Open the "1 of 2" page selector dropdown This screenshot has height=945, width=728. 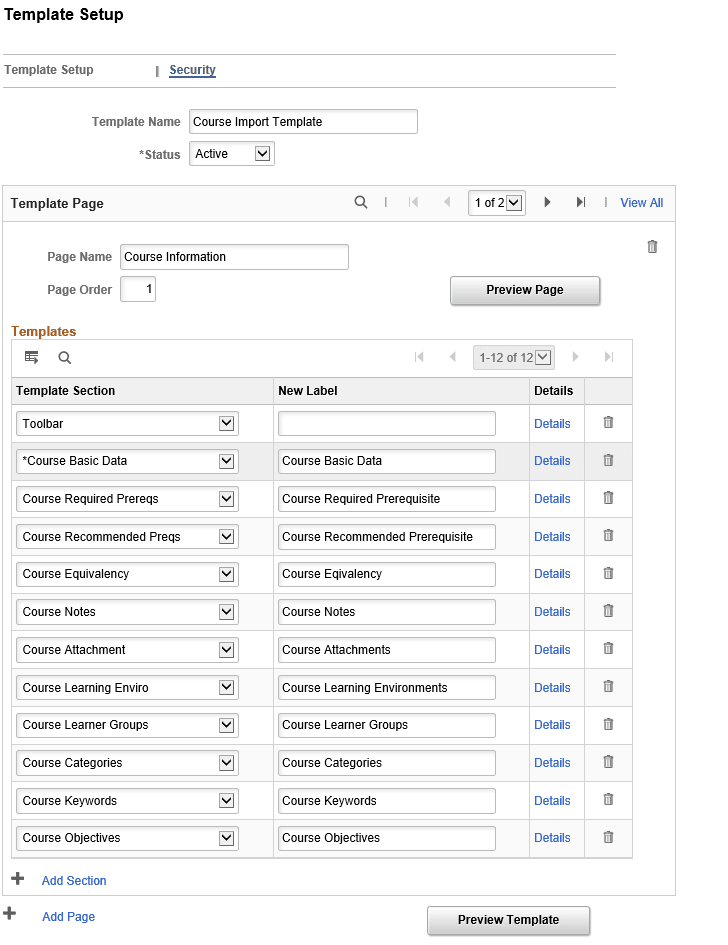click(x=496, y=203)
